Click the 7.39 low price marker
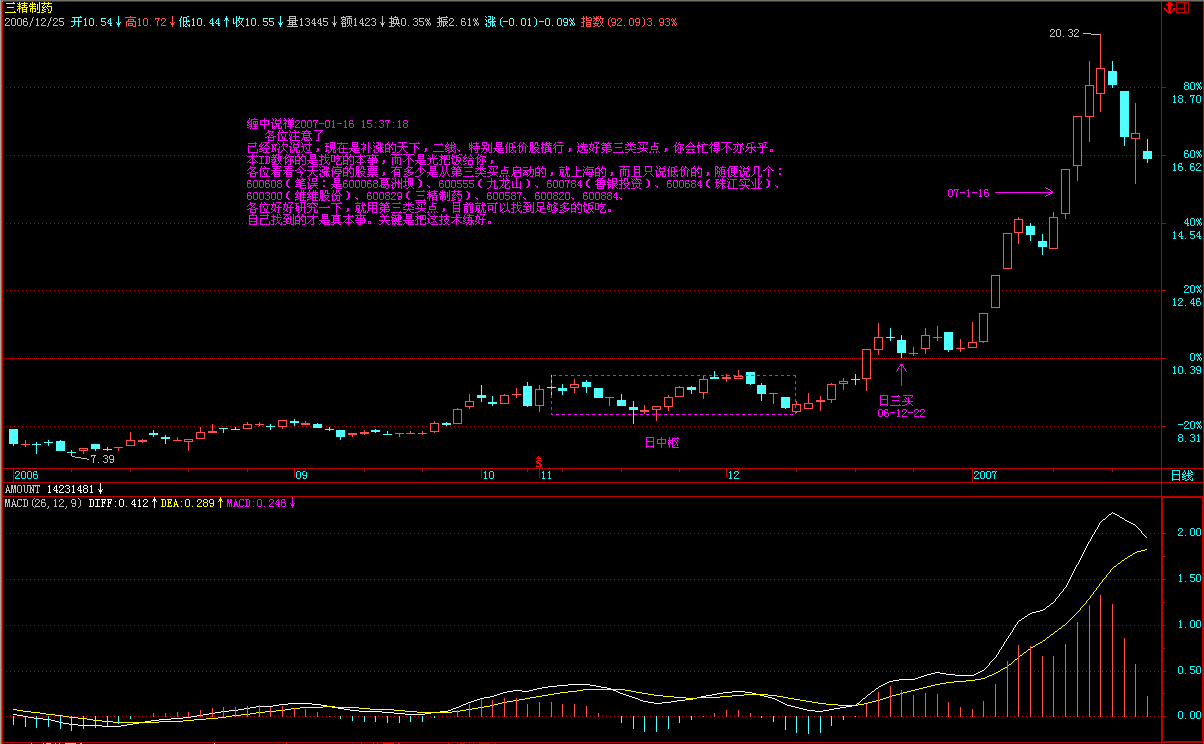The image size is (1204, 744). [102, 458]
